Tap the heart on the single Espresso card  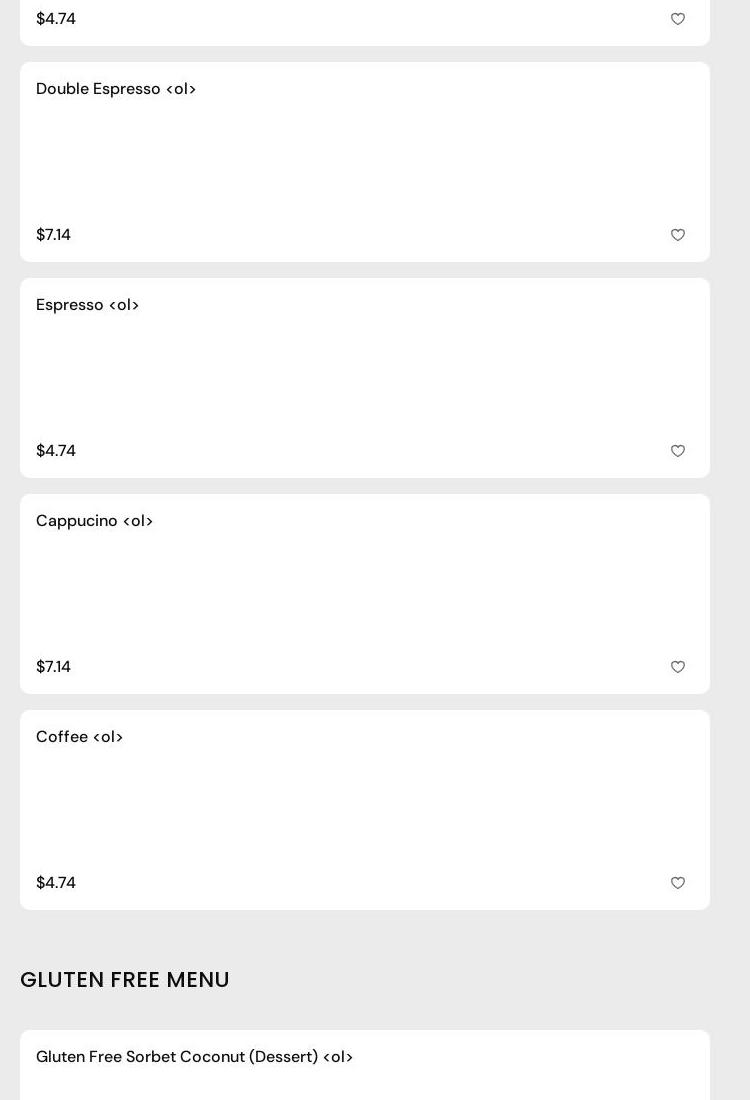point(678,451)
